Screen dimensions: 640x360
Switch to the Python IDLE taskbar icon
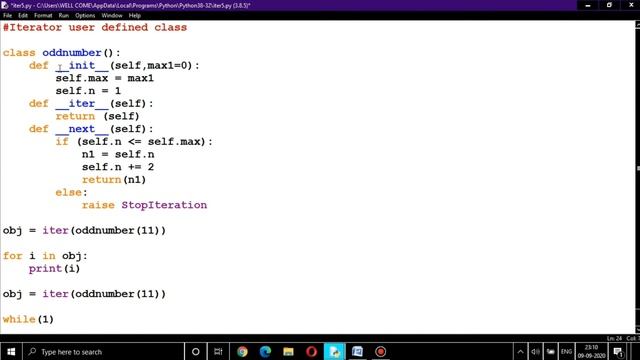coord(334,351)
